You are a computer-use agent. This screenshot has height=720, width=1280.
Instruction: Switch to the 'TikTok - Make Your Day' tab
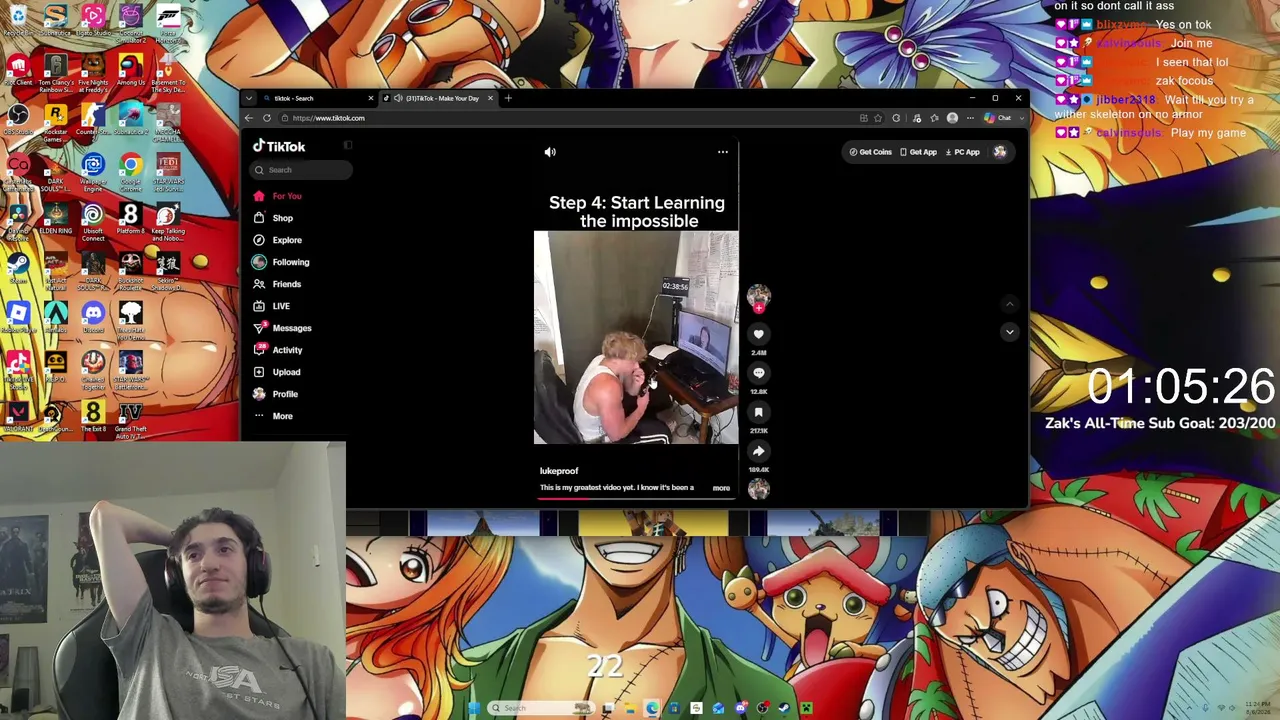437,98
